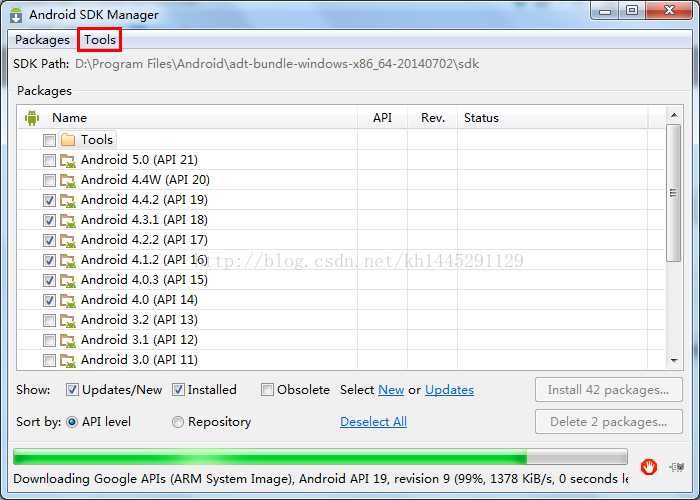This screenshot has width=700, height=500.
Task: Click the Tools folder icon
Action: tap(68, 140)
